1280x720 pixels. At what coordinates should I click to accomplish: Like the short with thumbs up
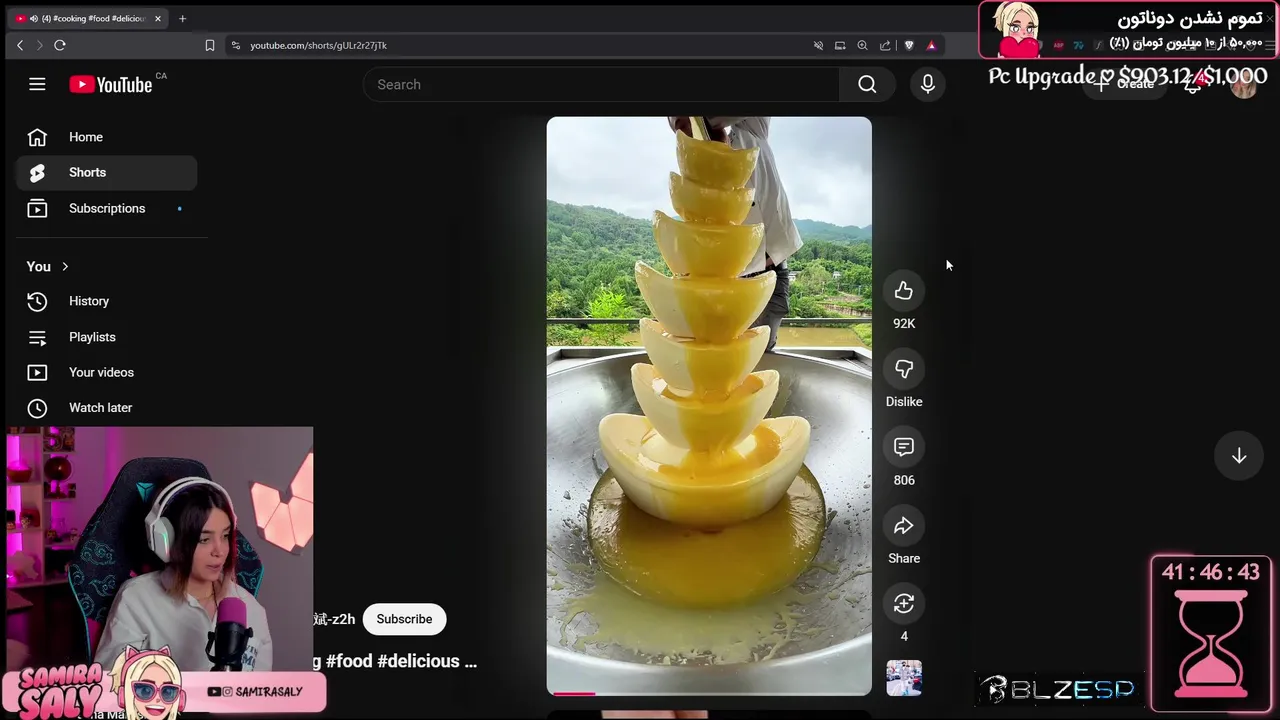[904, 291]
